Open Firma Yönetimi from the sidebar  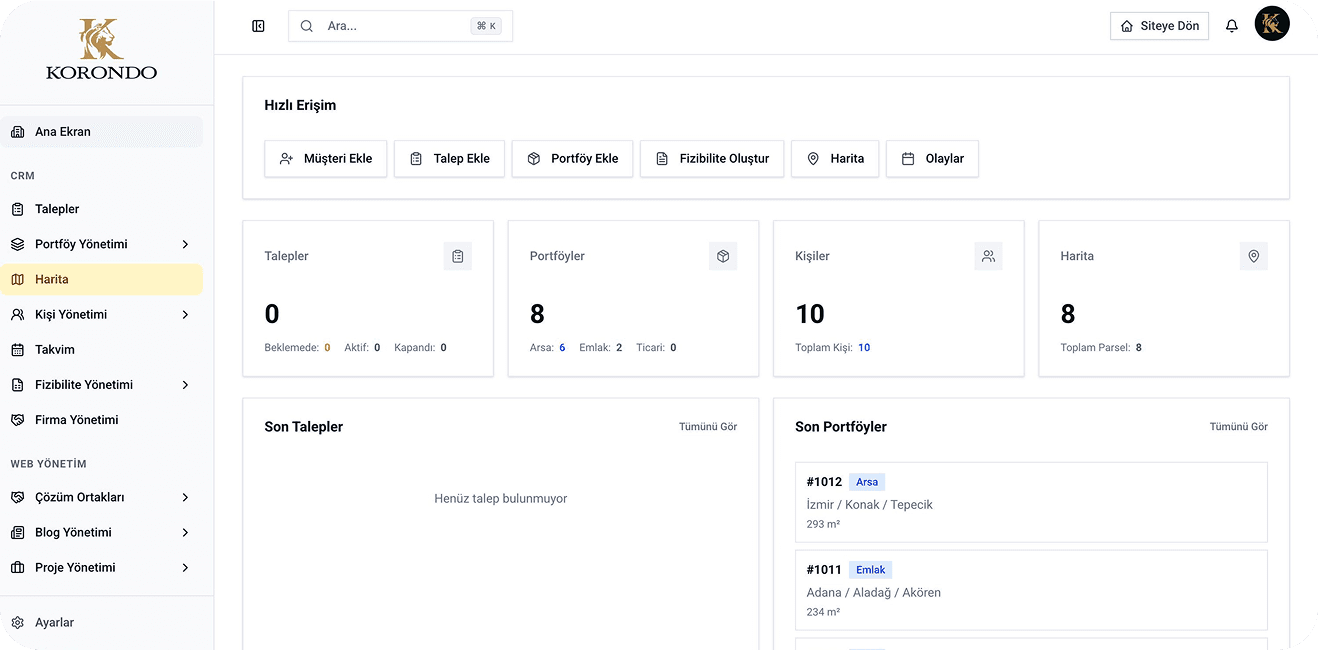click(x=75, y=419)
